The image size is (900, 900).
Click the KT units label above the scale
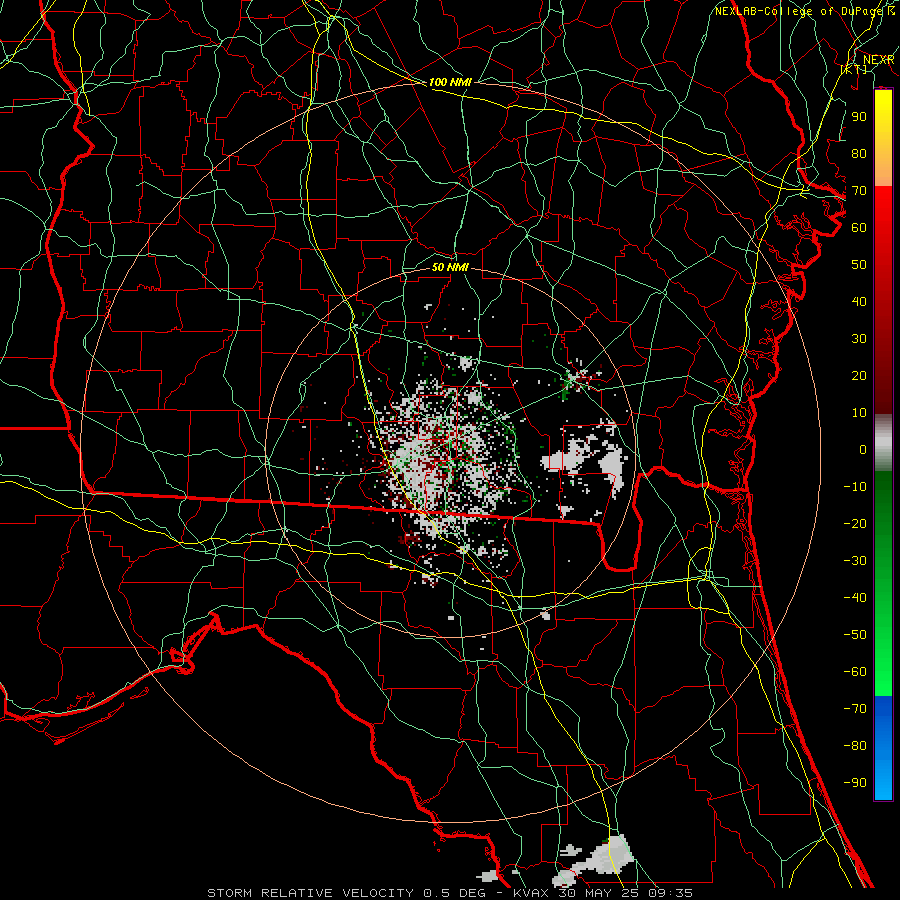[x=854, y=69]
